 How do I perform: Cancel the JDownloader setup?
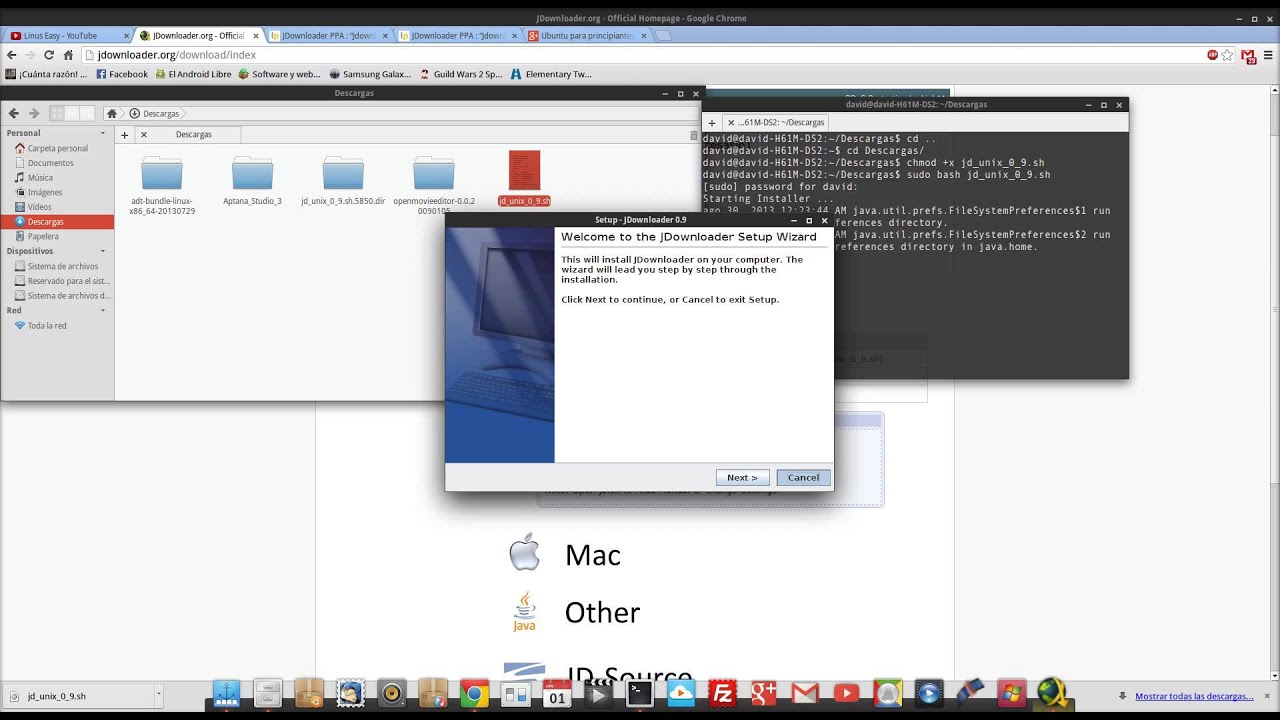coord(803,477)
